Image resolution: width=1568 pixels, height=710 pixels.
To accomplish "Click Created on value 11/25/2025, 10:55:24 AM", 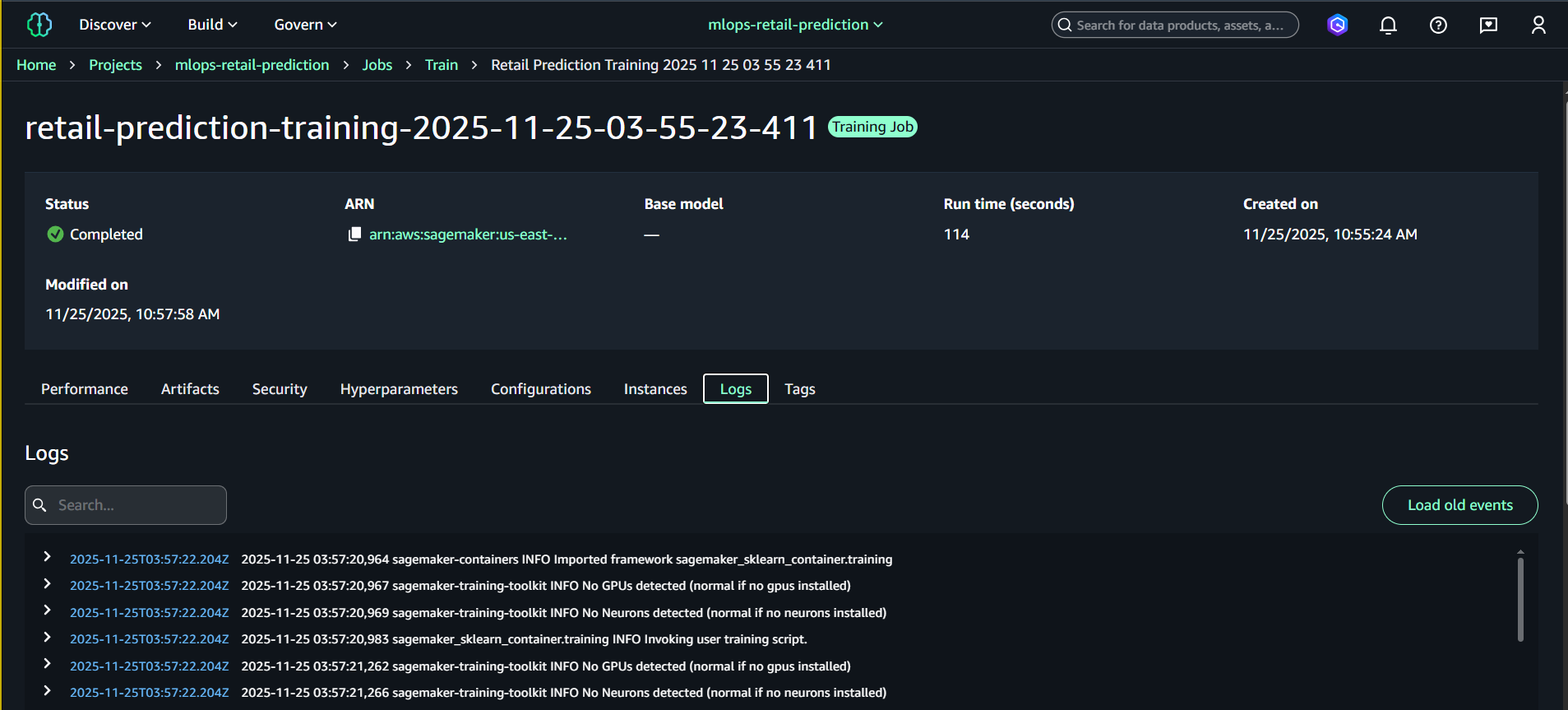I will [x=1330, y=234].
